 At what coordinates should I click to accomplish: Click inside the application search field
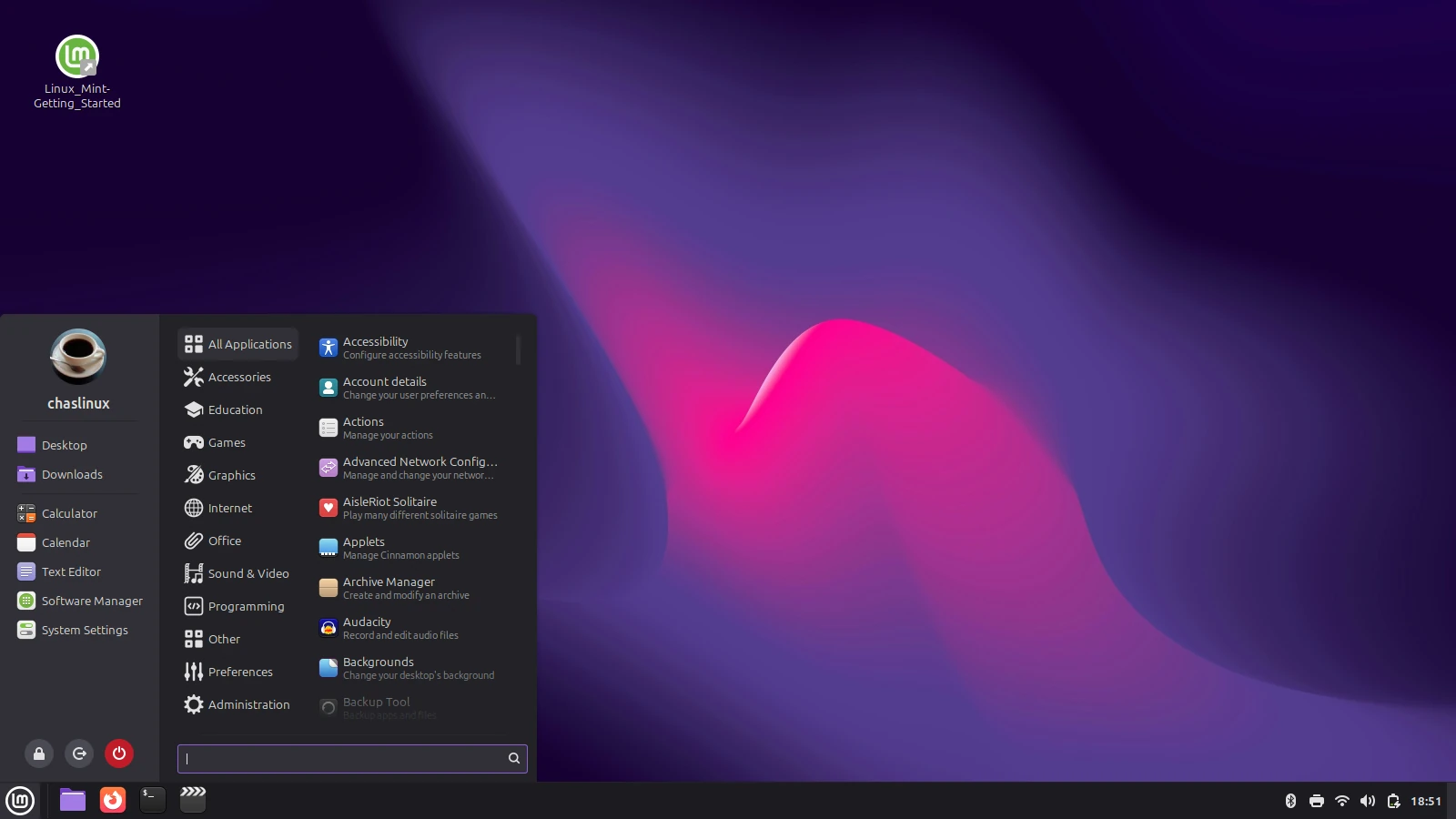tap(346, 758)
